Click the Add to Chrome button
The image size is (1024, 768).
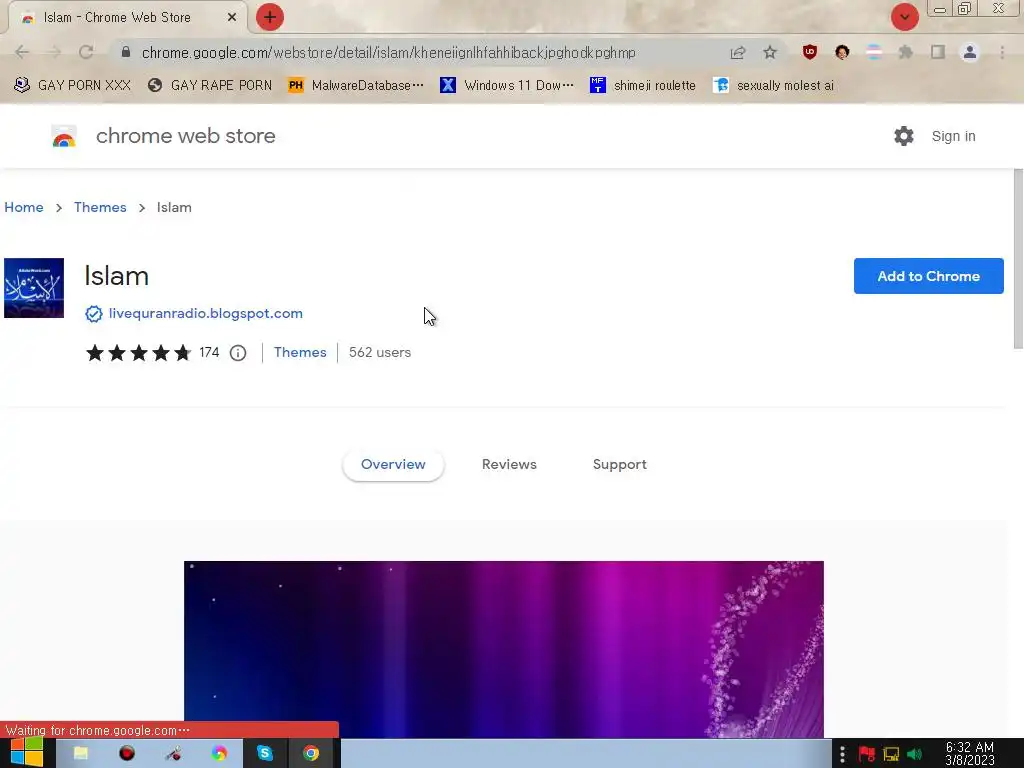pyautogui.click(x=928, y=276)
